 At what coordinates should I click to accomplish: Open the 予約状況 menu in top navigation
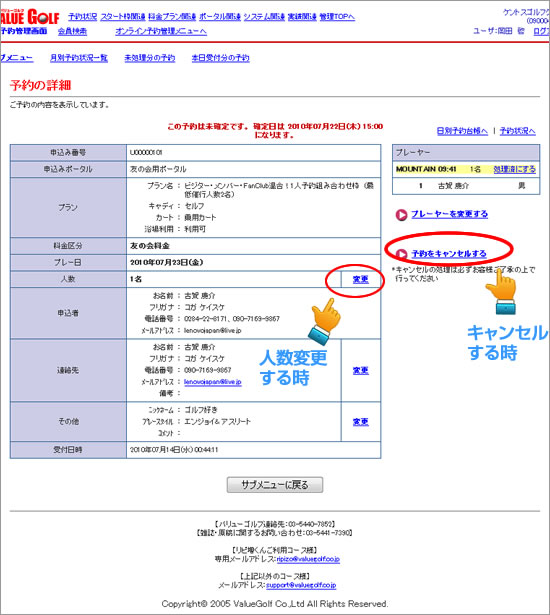(x=82, y=16)
